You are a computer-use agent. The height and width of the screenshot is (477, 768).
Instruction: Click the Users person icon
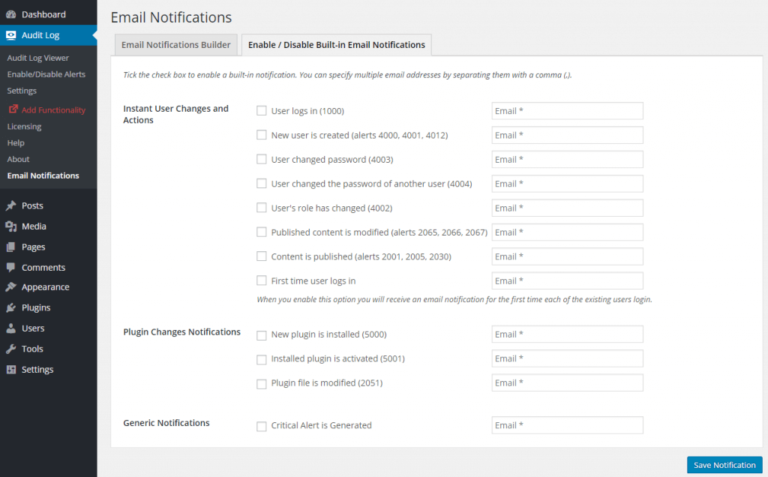11,328
